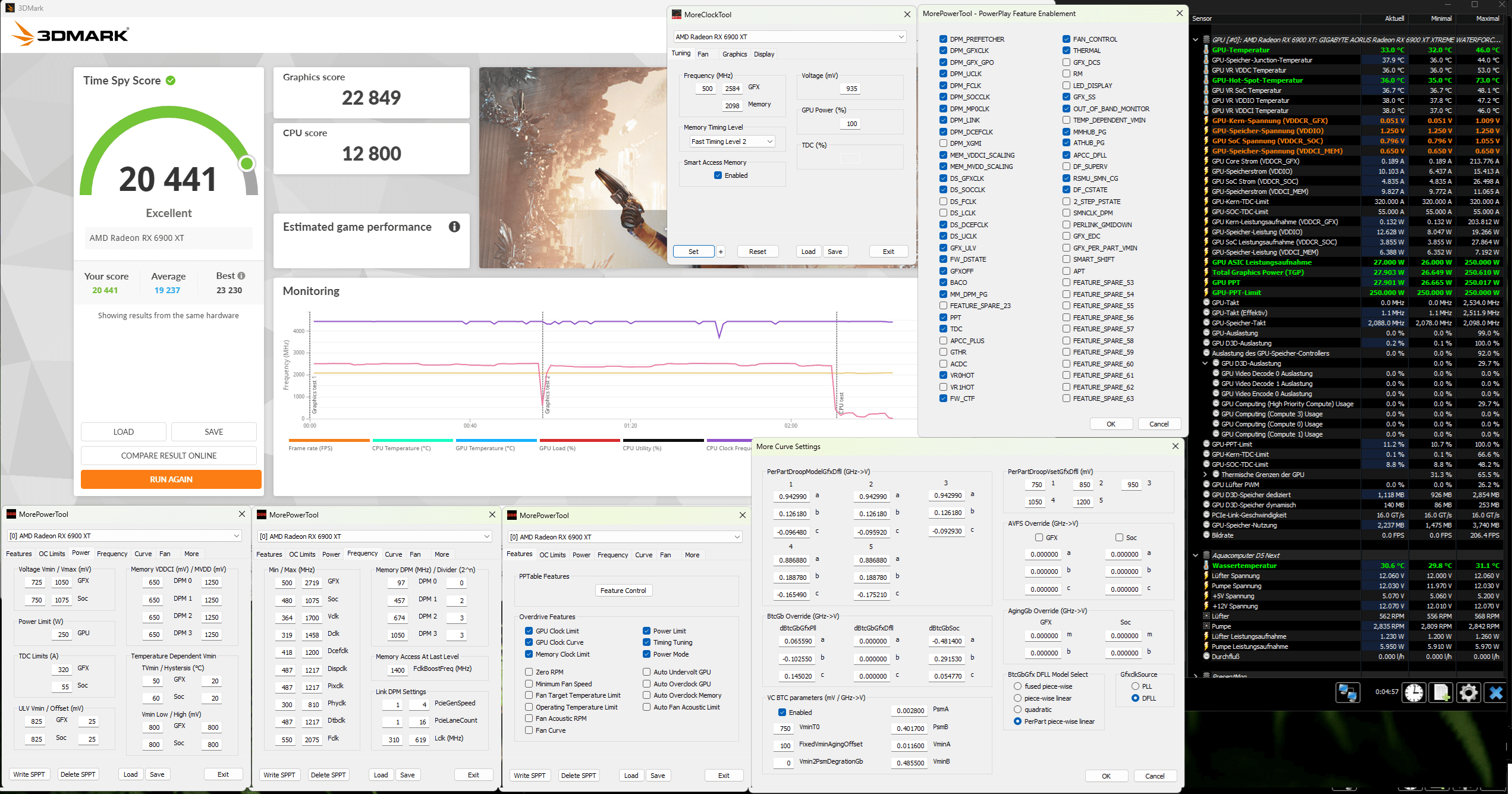Click plus button next to Set in MoreClockTool
This screenshot has height=794, width=1512.
pyautogui.click(x=721, y=252)
